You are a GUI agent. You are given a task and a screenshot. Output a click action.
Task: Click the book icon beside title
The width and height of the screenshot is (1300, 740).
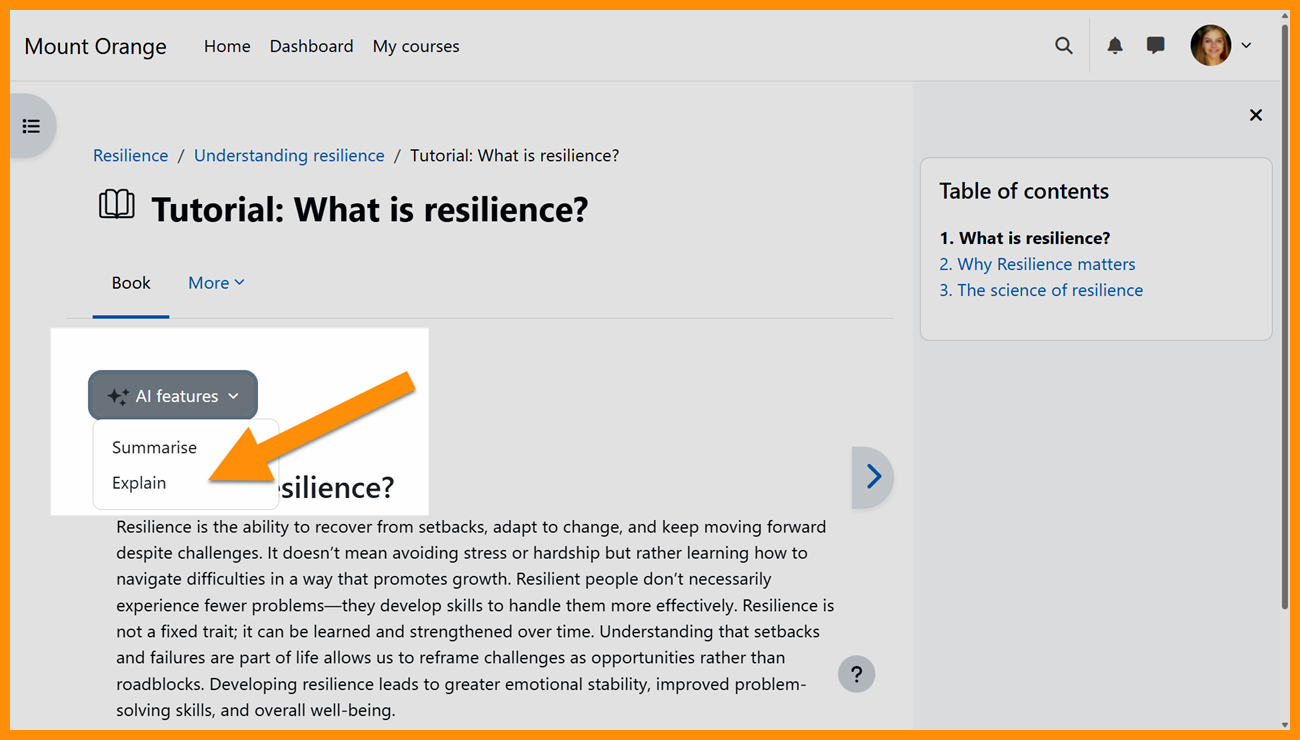116,206
